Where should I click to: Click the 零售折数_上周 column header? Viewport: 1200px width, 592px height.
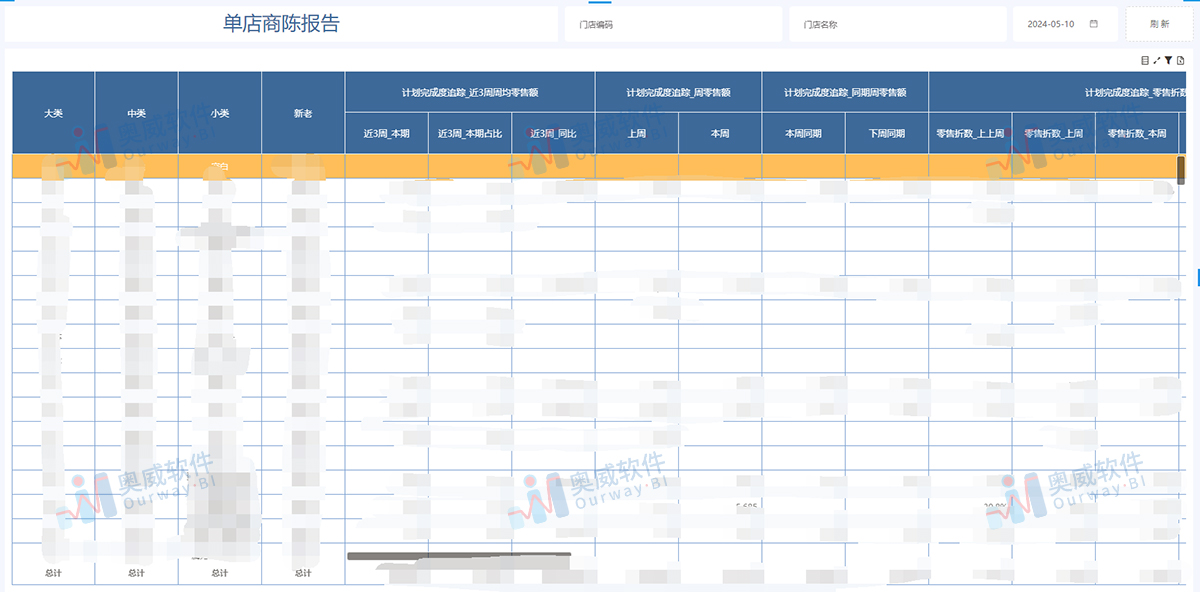coord(1054,133)
